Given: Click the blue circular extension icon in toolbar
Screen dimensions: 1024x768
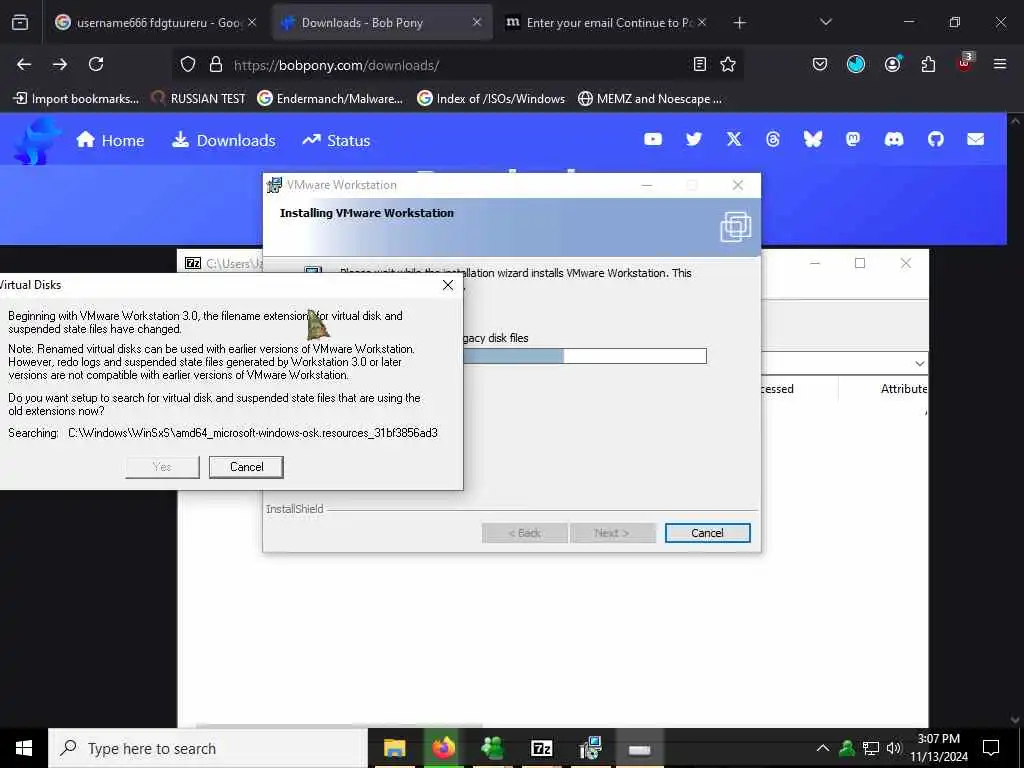Looking at the screenshot, I should point(856,64).
